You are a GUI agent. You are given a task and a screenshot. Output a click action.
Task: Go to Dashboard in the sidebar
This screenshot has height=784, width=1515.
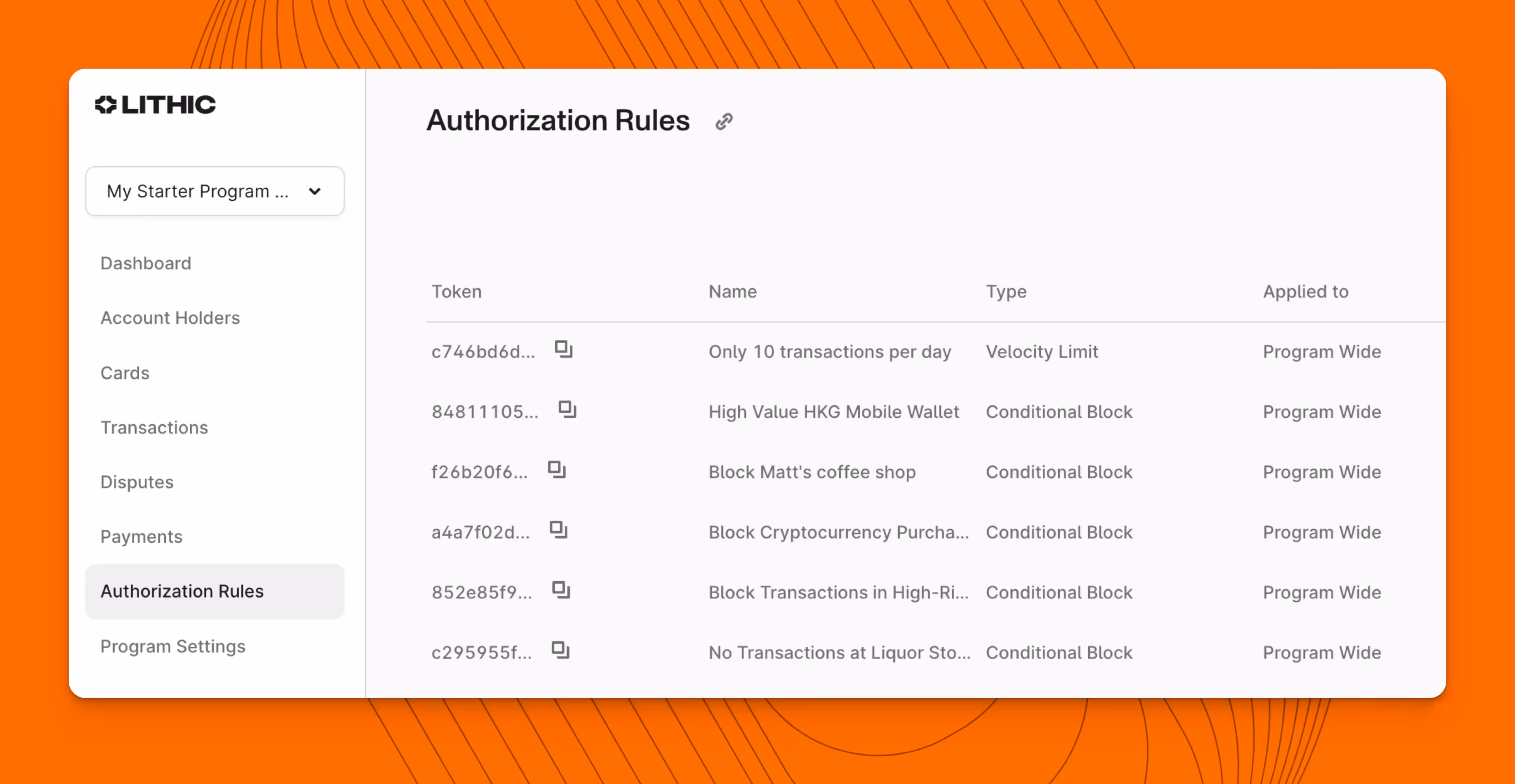[146, 263]
